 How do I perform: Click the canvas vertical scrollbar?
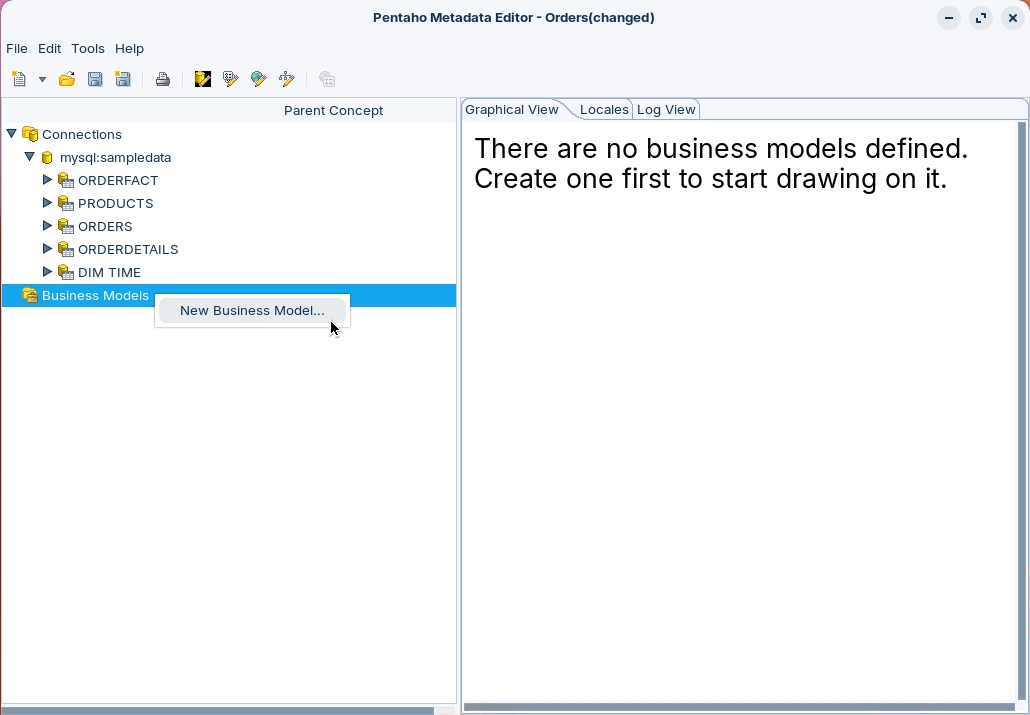tap(1022, 410)
